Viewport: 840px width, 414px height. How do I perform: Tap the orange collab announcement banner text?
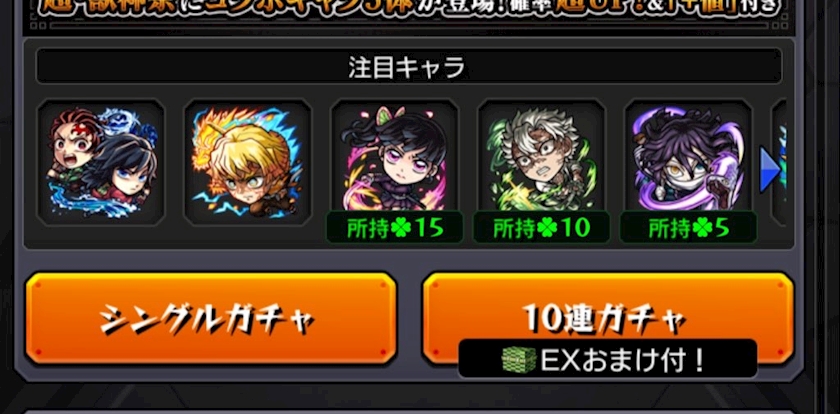[409, 8]
